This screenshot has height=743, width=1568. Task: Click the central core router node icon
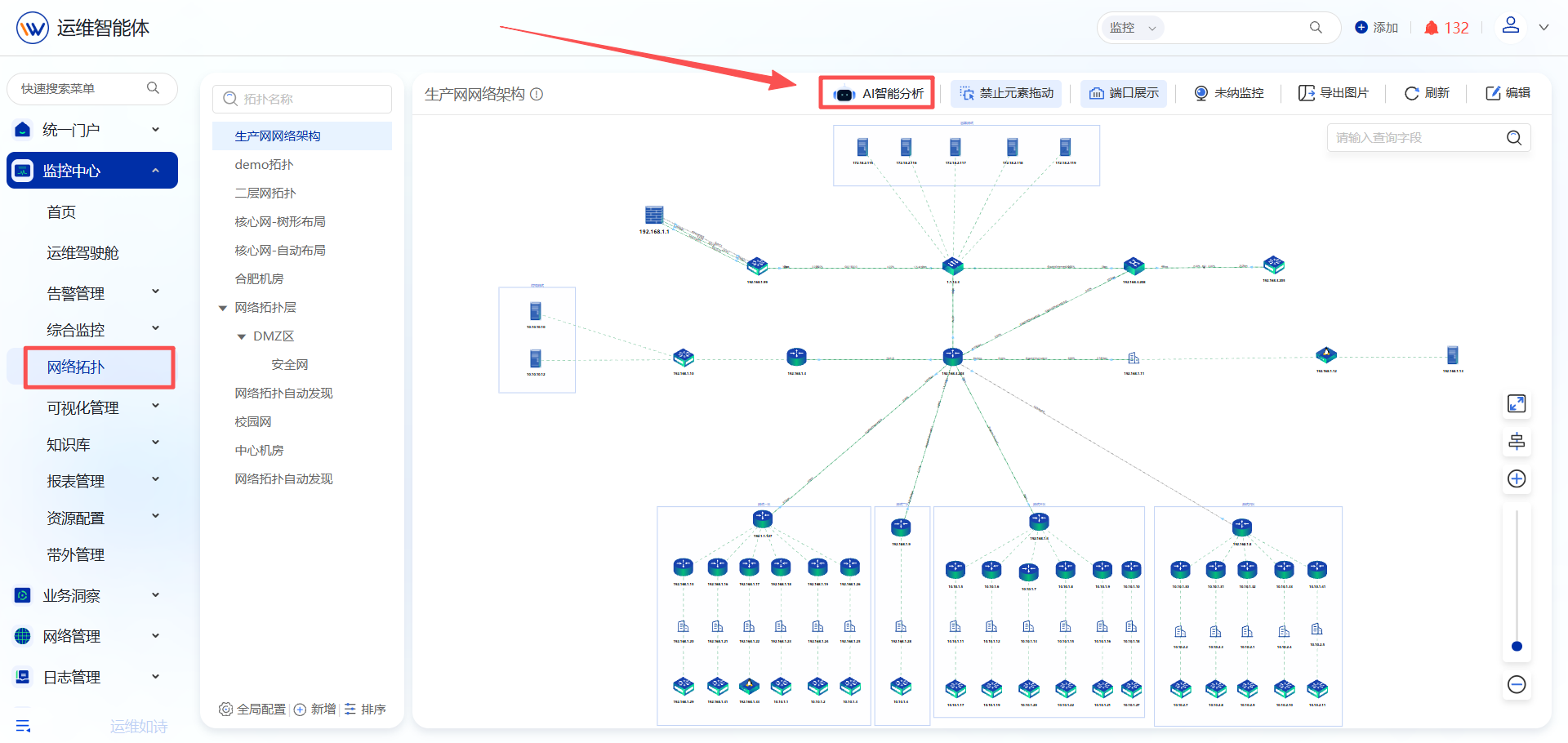point(953,357)
